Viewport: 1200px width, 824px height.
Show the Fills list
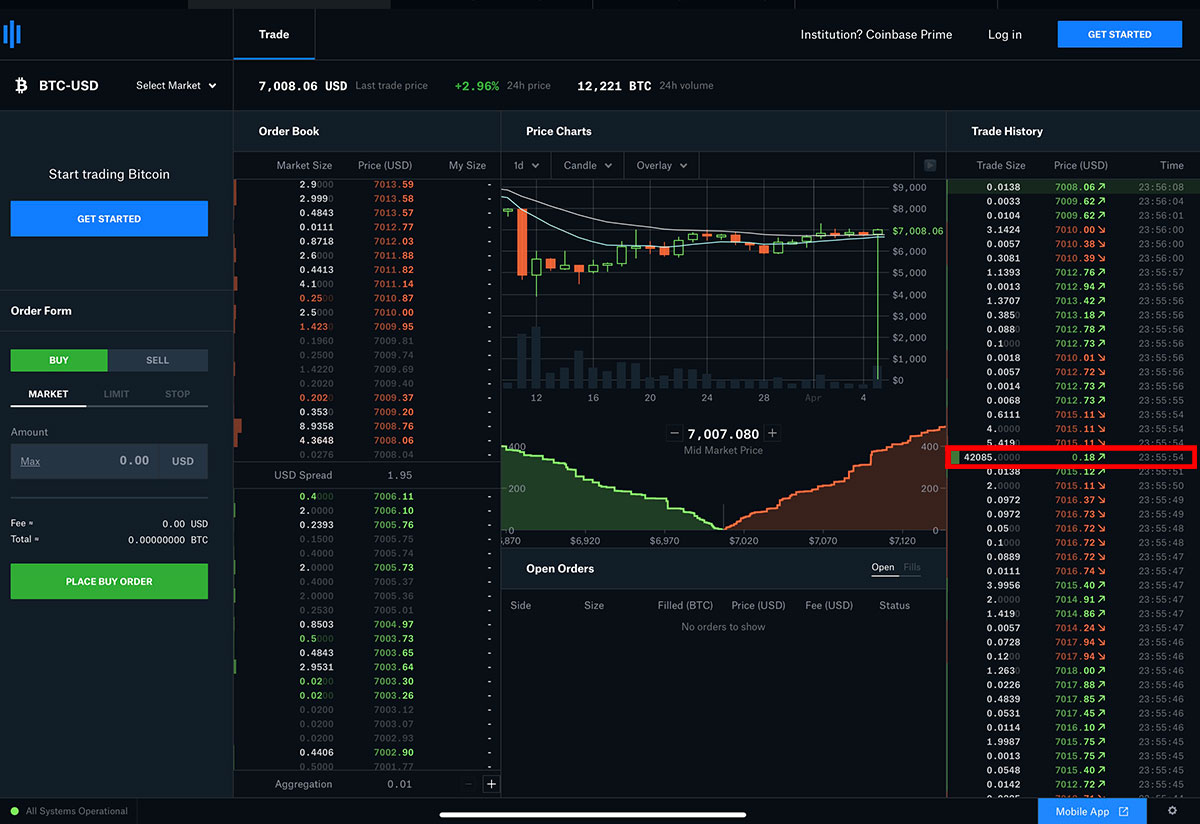[912, 567]
